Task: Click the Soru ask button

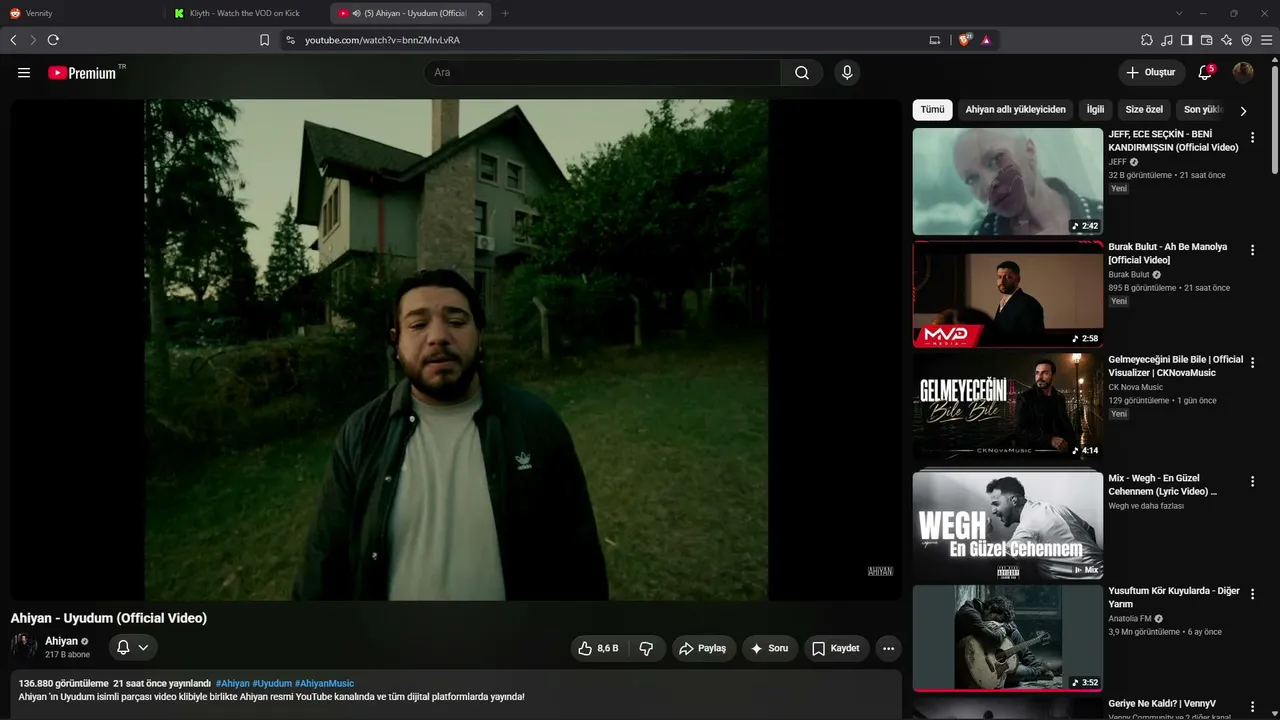Action: [770, 648]
